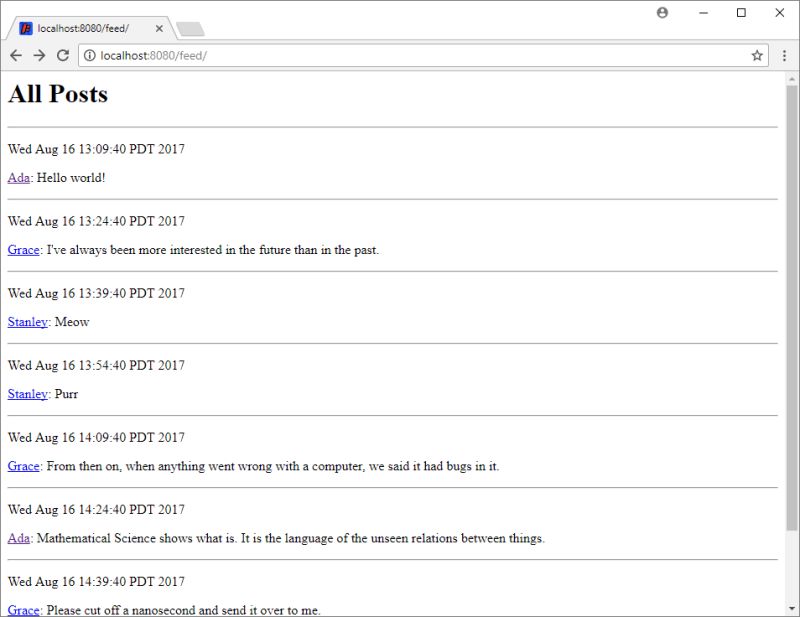
Task: Click the scrollbar down arrow
Action: (x=792, y=609)
